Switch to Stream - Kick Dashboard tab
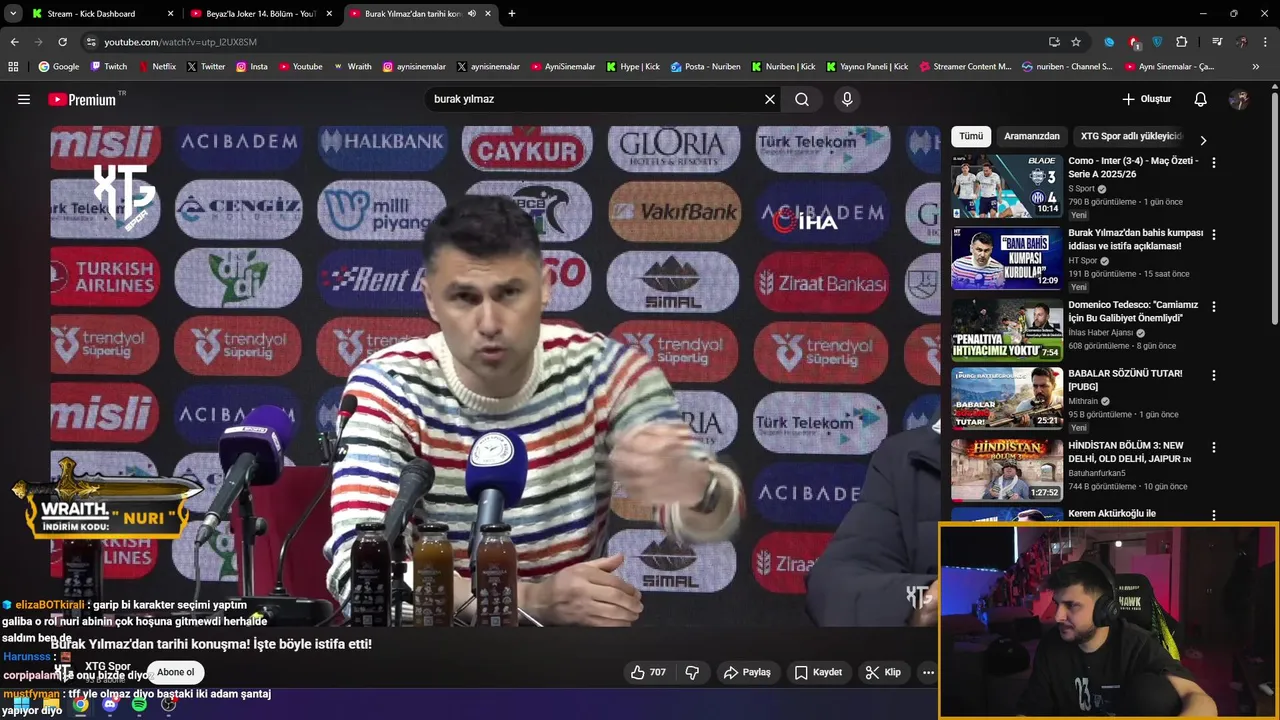The height and width of the screenshot is (720, 1280). (x=100, y=14)
